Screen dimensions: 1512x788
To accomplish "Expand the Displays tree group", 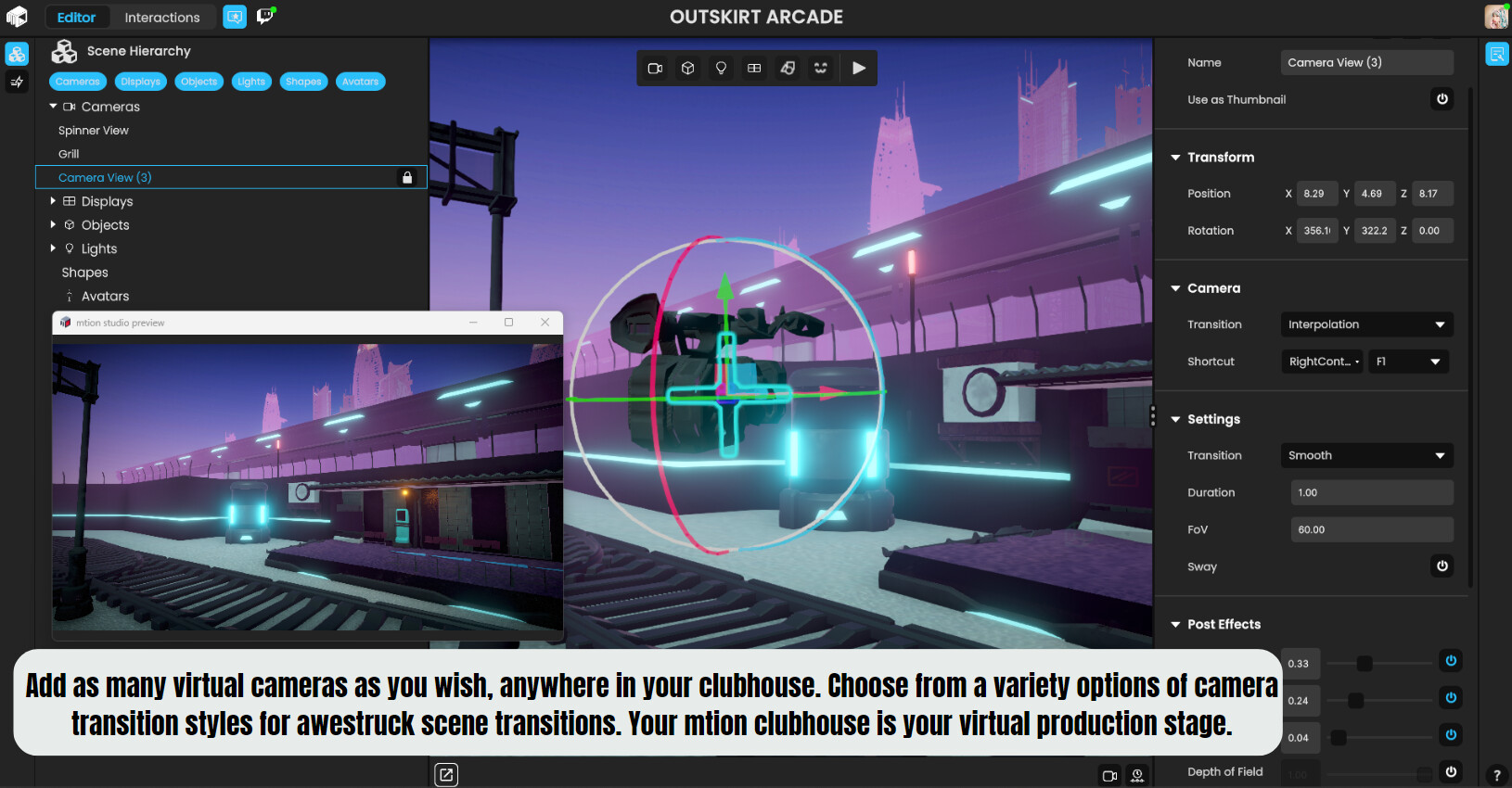I will coord(53,201).
